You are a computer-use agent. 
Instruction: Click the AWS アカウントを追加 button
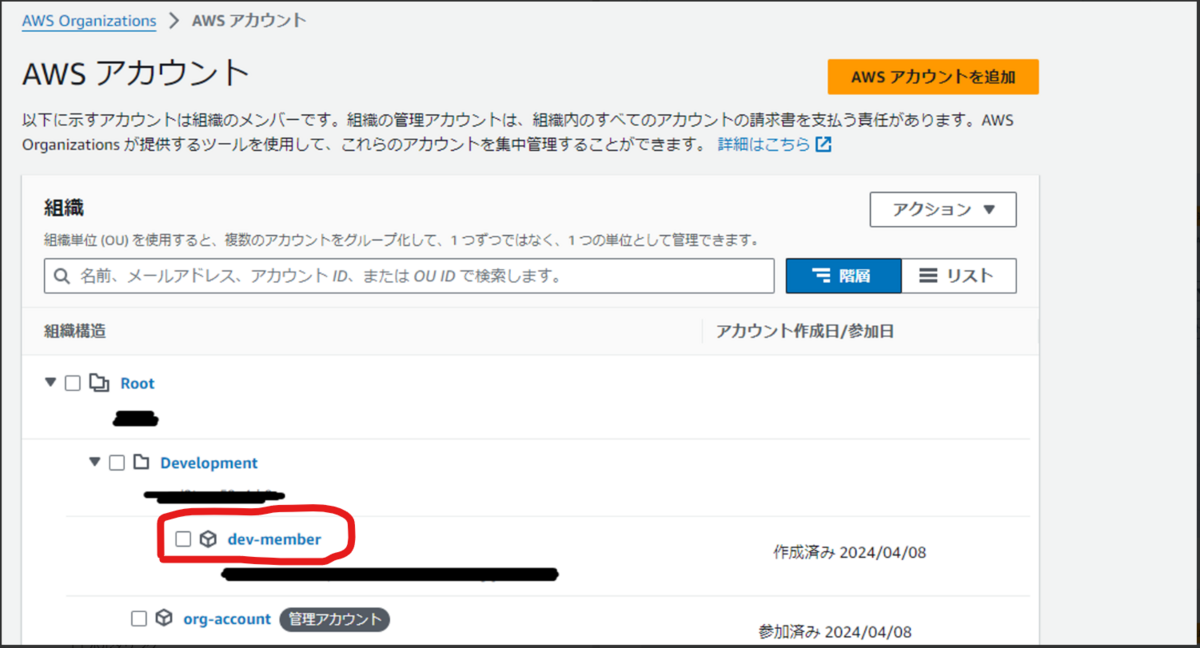coord(933,77)
